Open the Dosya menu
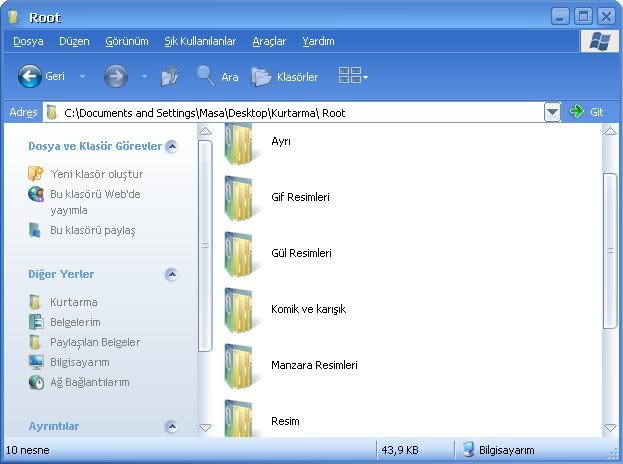Viewport: 623px width, 464px height. pos(28,41)
